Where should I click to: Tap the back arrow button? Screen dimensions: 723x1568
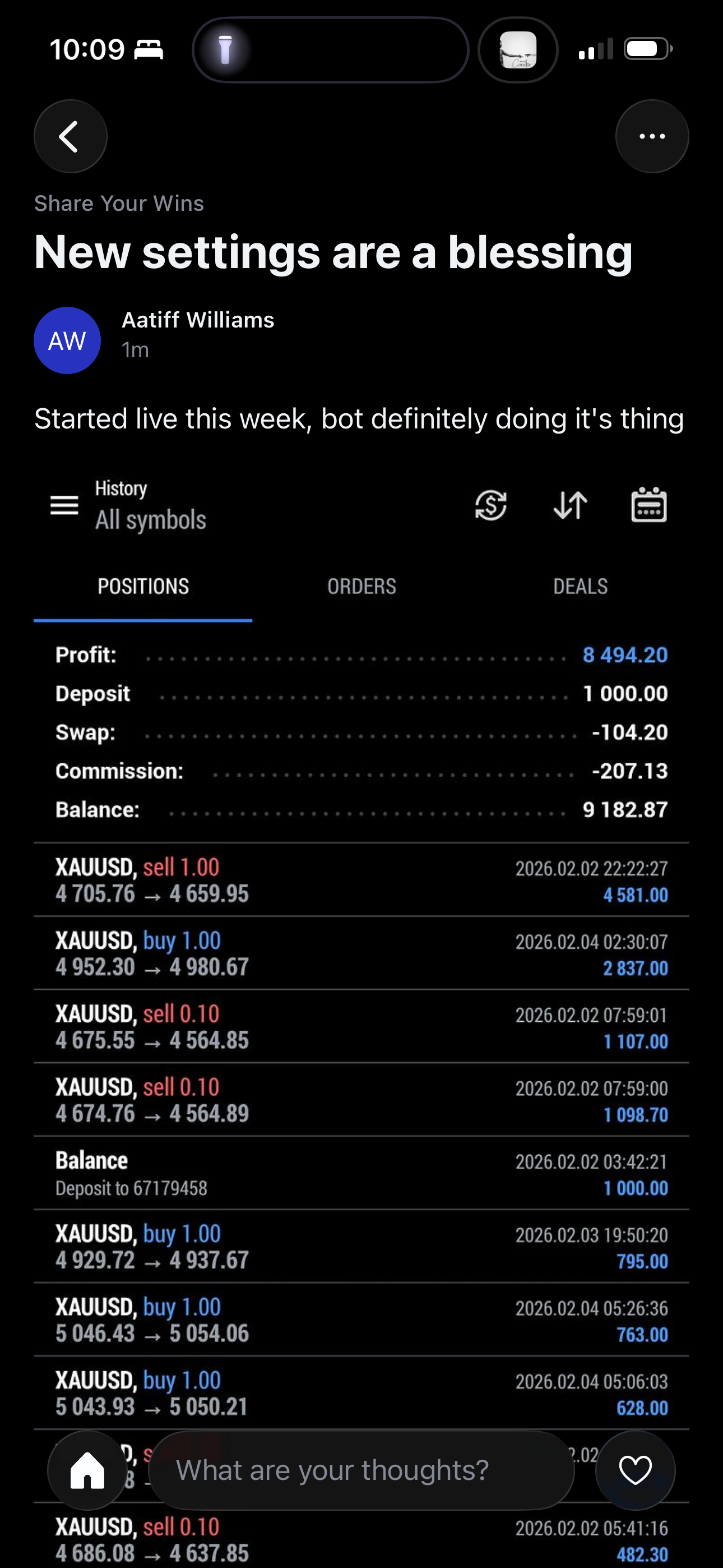pos(70,136)
